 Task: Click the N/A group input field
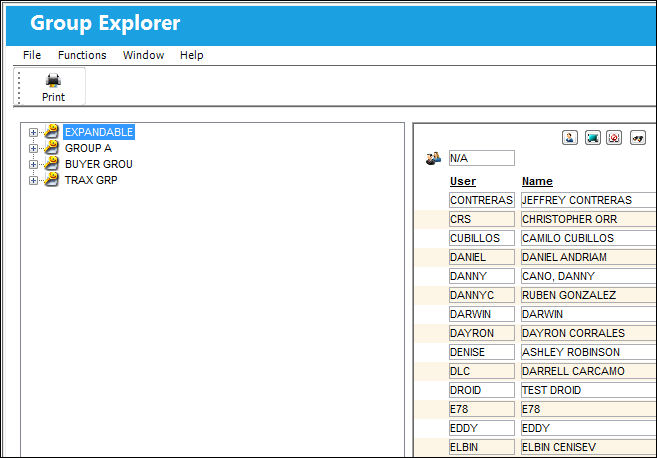[x=482, y=158]
